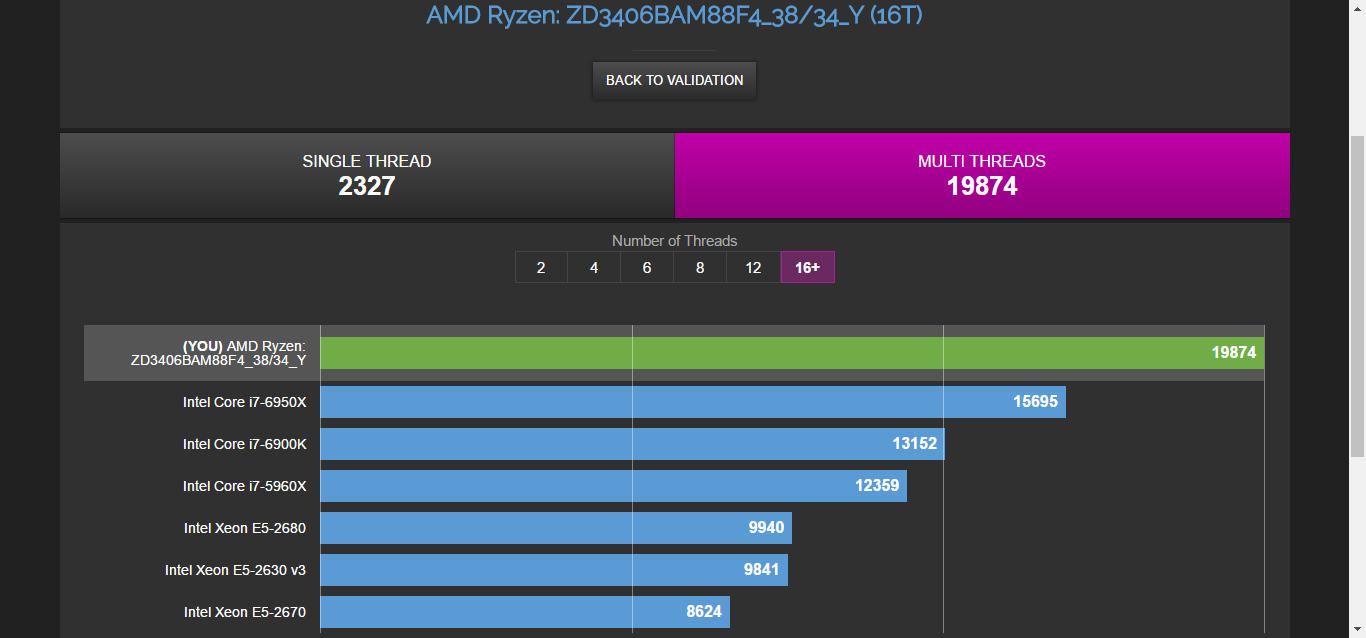Click the Intel Xeon E5-2680 bar showing 9940
Screen dimensions: 1366x638
pos(556,528)
